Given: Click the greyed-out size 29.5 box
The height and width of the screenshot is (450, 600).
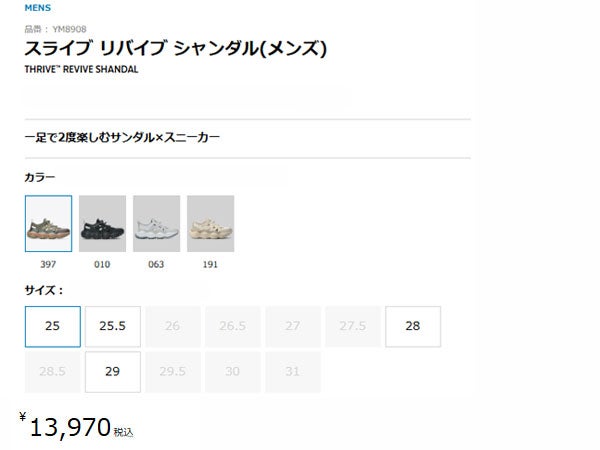Looking at the screenshot, I should tap(172, 371).
